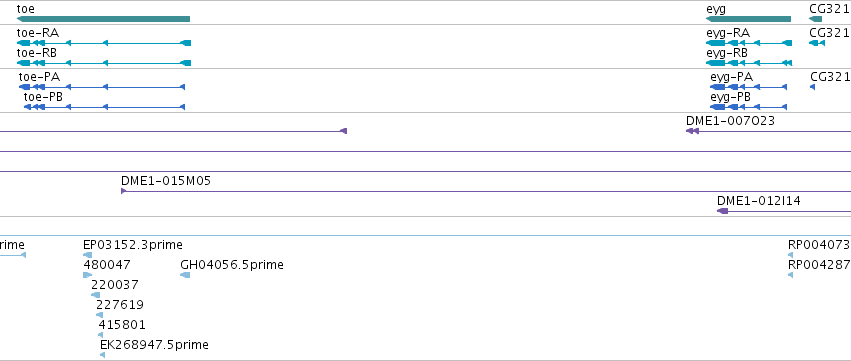Select the eyg-PB protein glyph

click(x=748, y=107)
